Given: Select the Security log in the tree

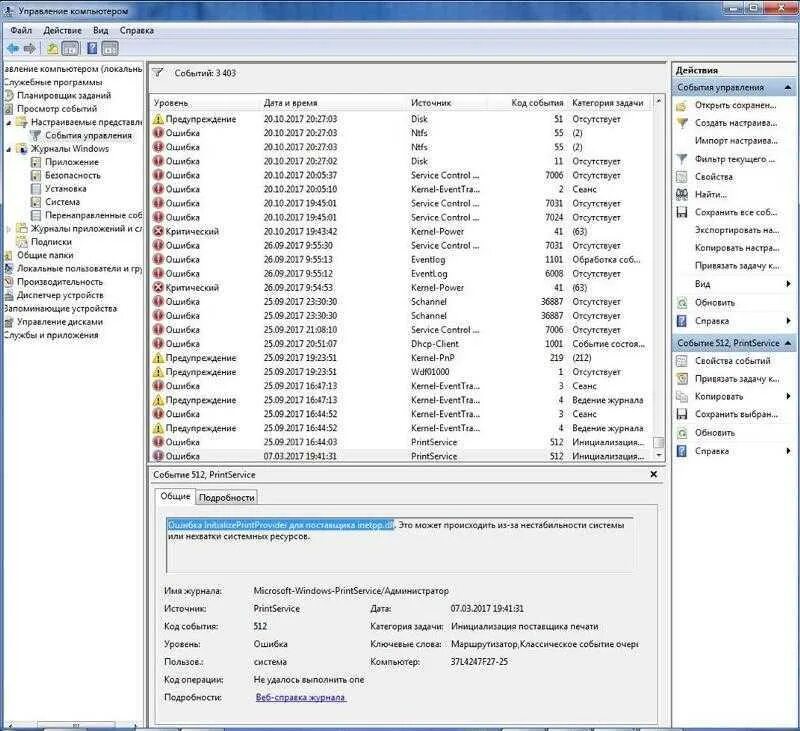Looking at the screenshot, I should tap(73, 175).
